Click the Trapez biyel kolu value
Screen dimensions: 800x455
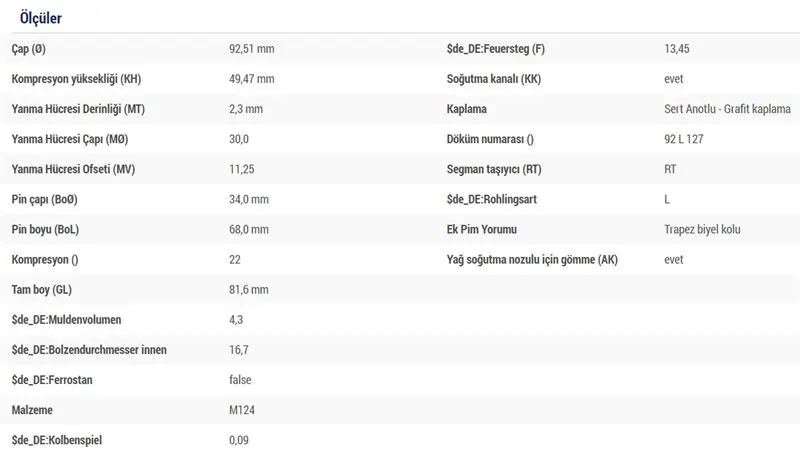pos(702,230)
